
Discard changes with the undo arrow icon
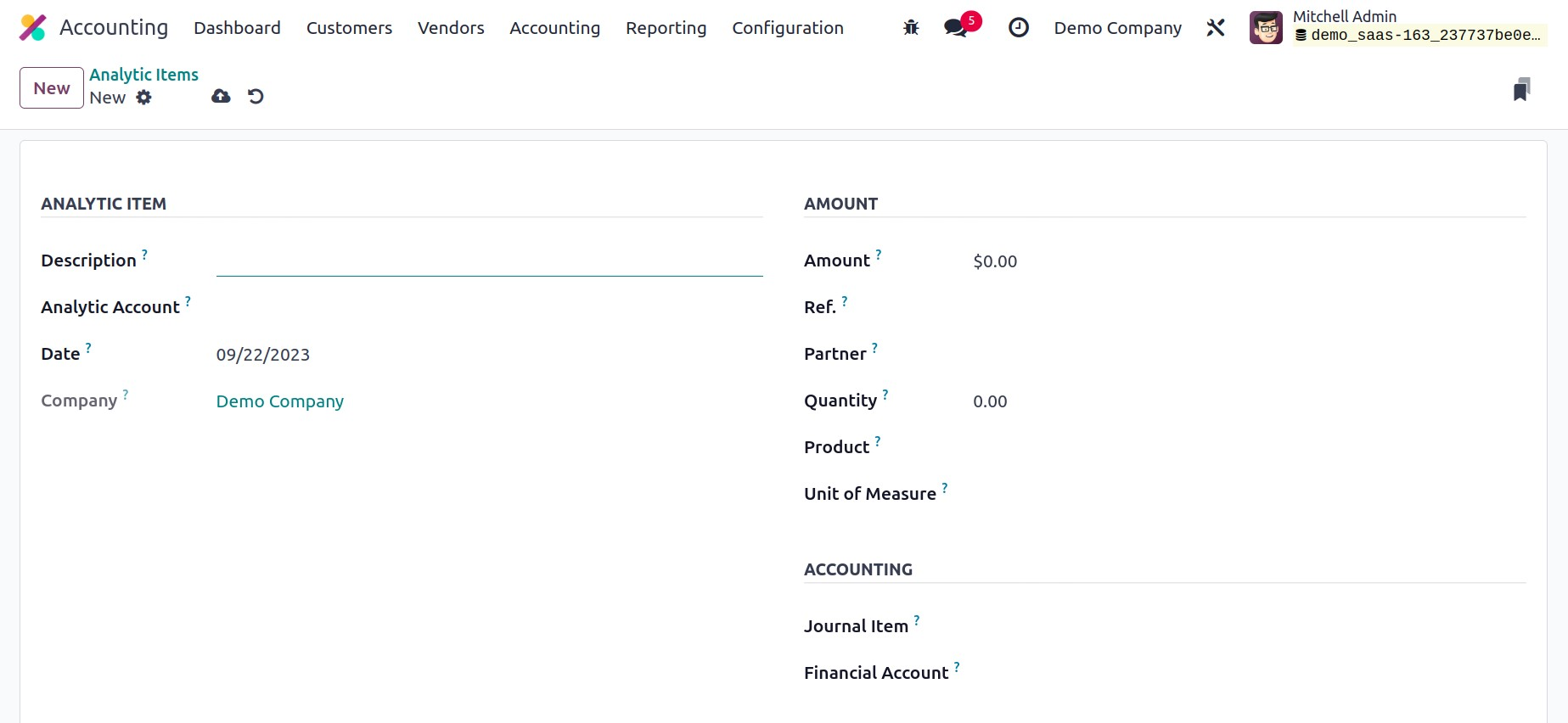pyautogui.click(x=256, y=97)
